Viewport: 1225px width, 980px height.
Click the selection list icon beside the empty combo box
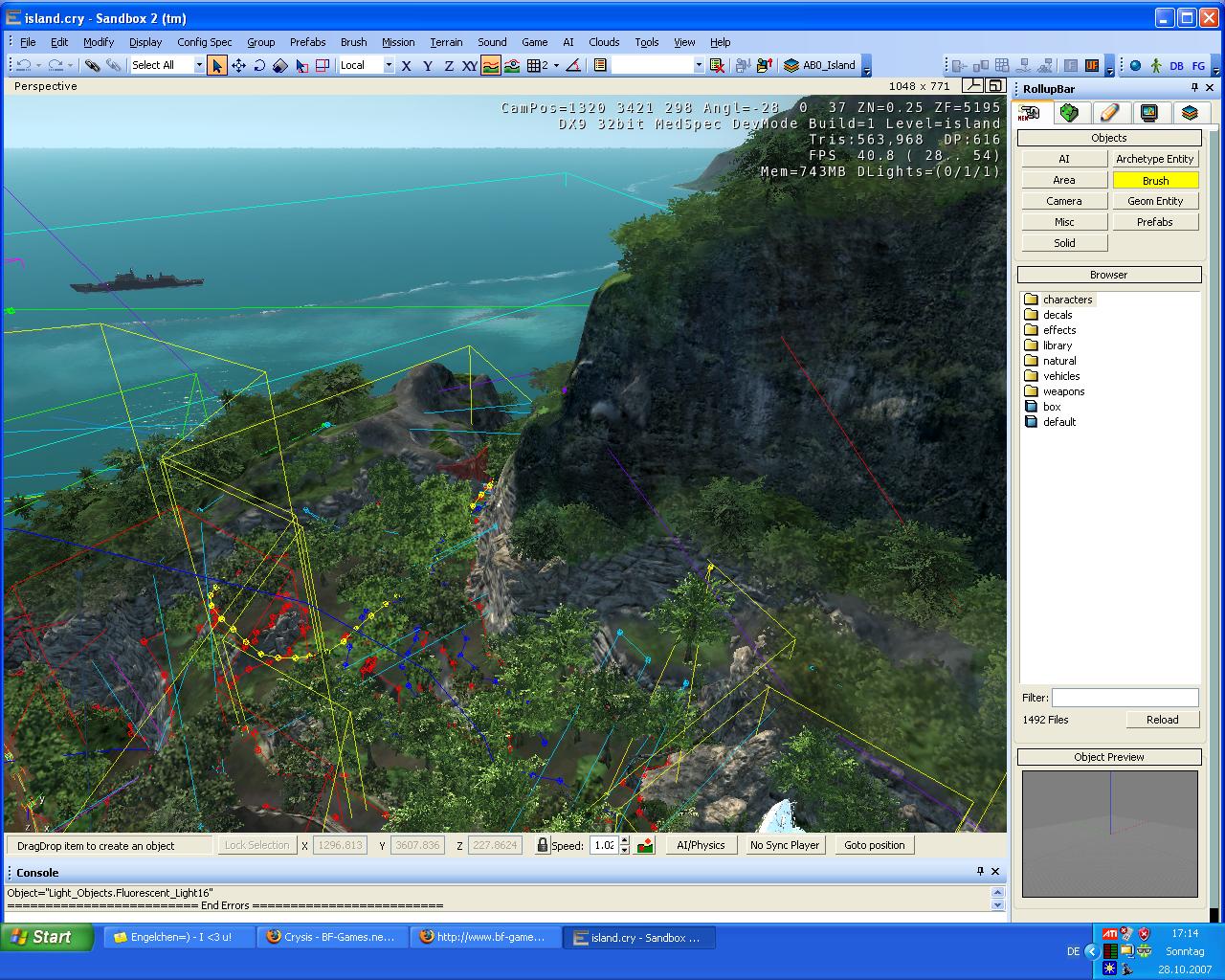(x=600, y=65)
